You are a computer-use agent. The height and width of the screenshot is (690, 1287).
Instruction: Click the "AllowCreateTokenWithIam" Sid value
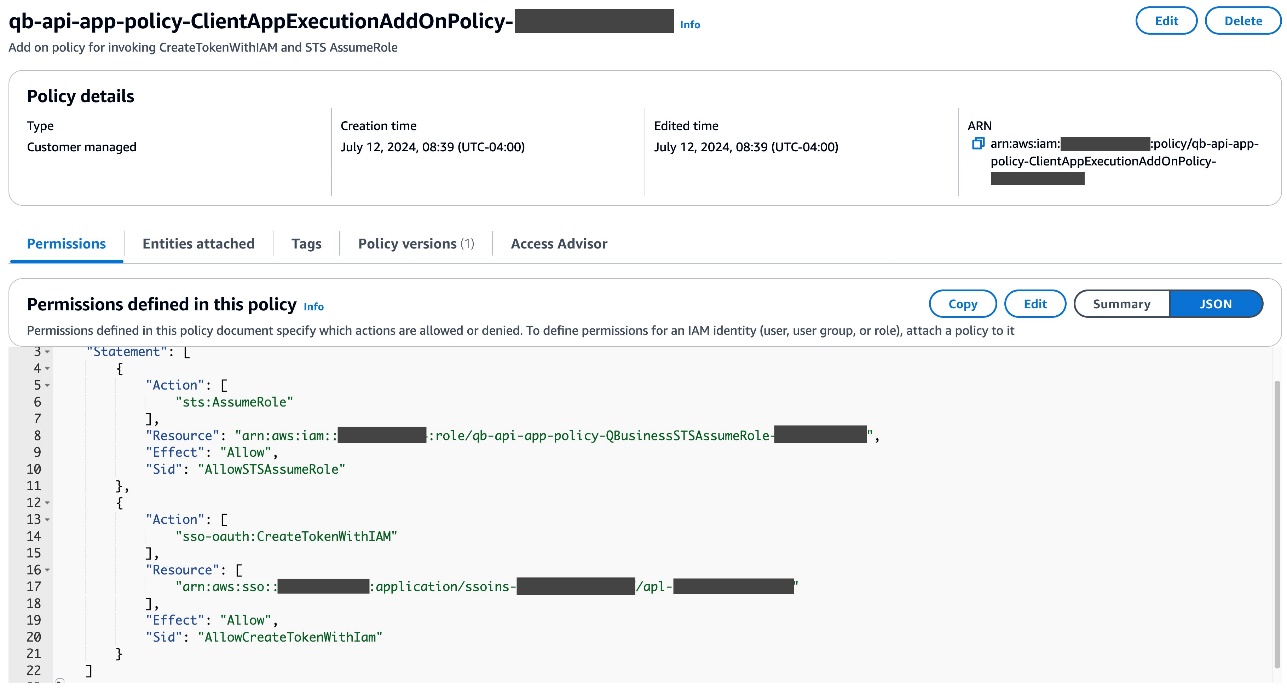tap(290, 636)
